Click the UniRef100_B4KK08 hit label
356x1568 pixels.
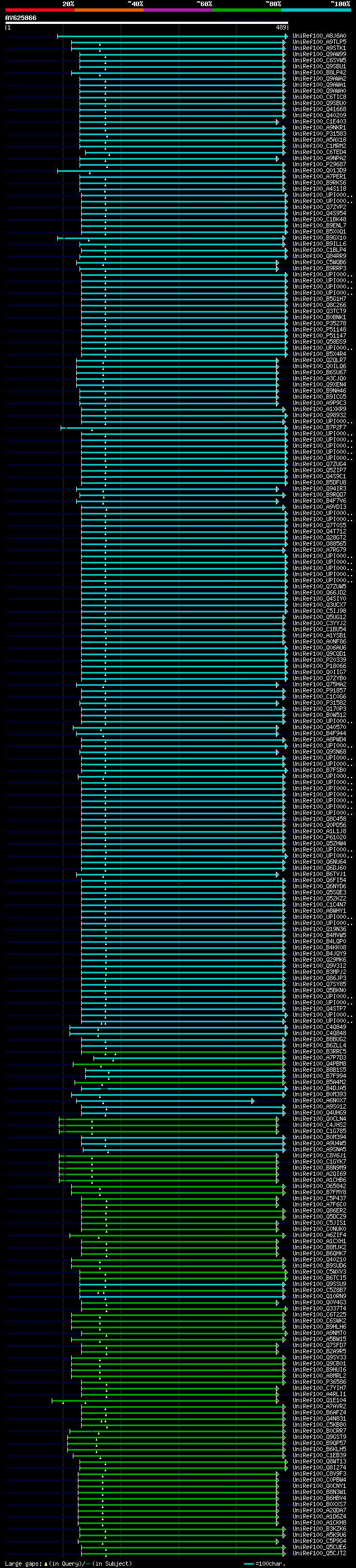pyautogui.click(x=319, y=948)
